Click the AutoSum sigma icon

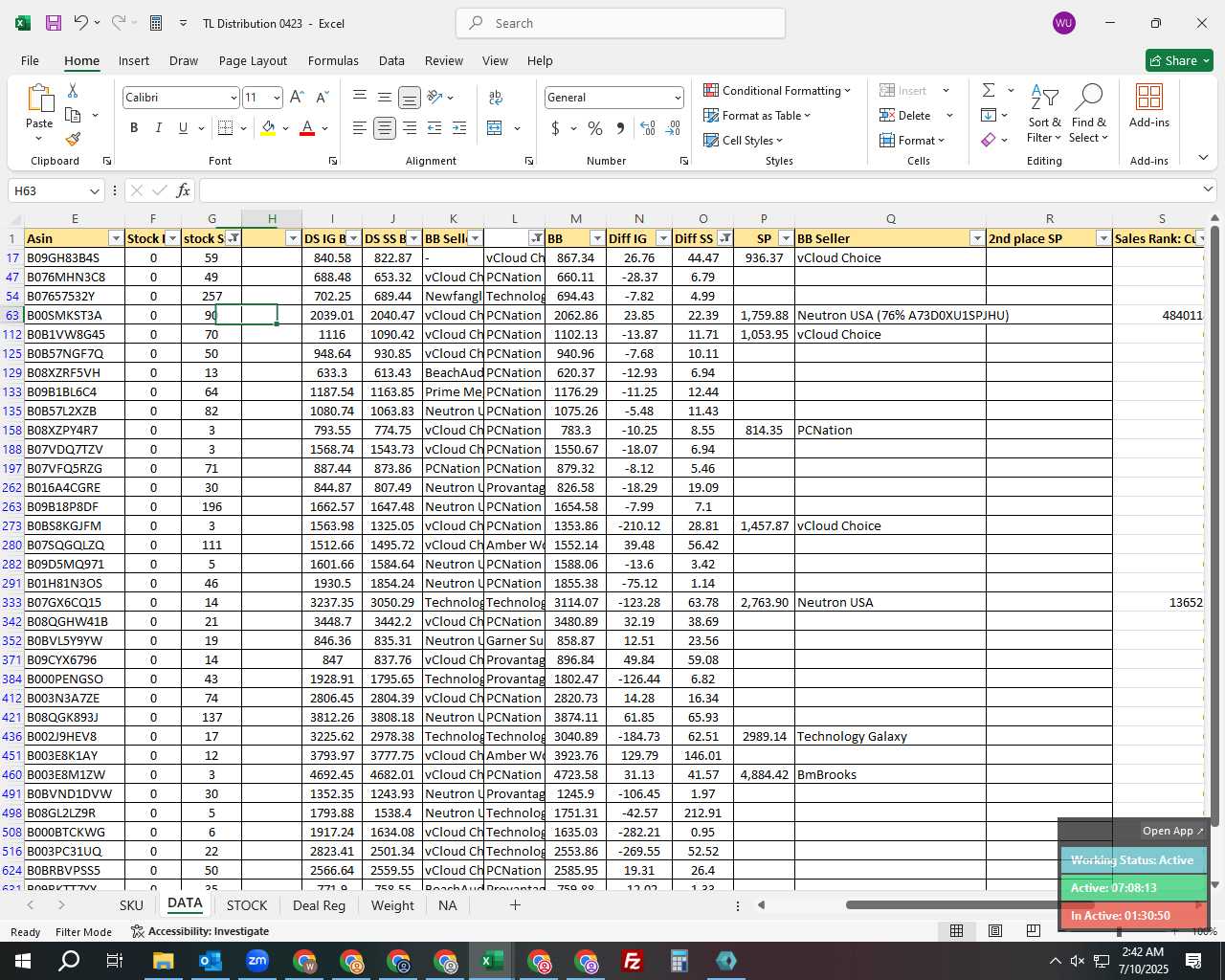click(989, 90)
